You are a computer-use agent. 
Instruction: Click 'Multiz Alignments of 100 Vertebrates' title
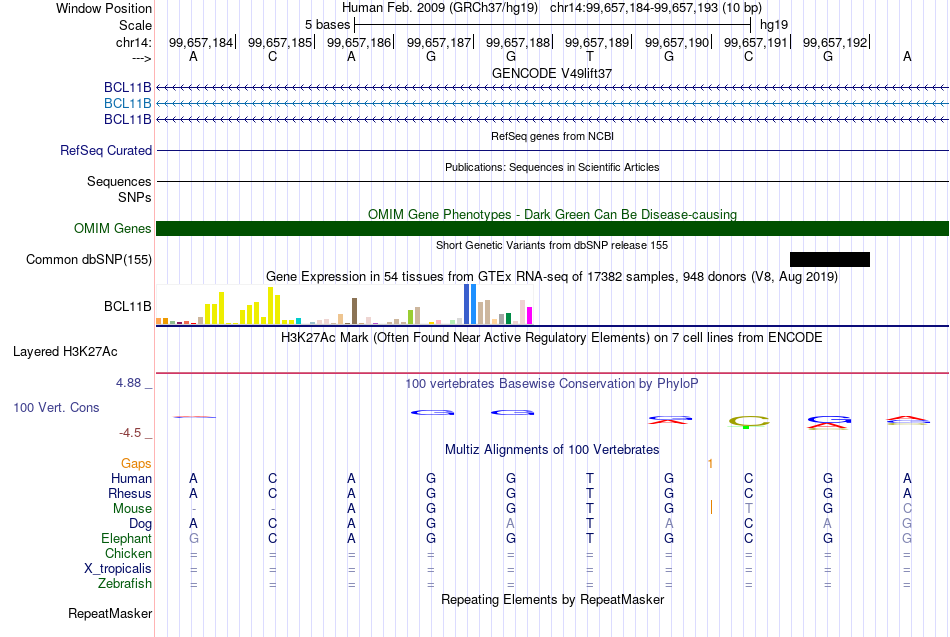tap(552, 450)
